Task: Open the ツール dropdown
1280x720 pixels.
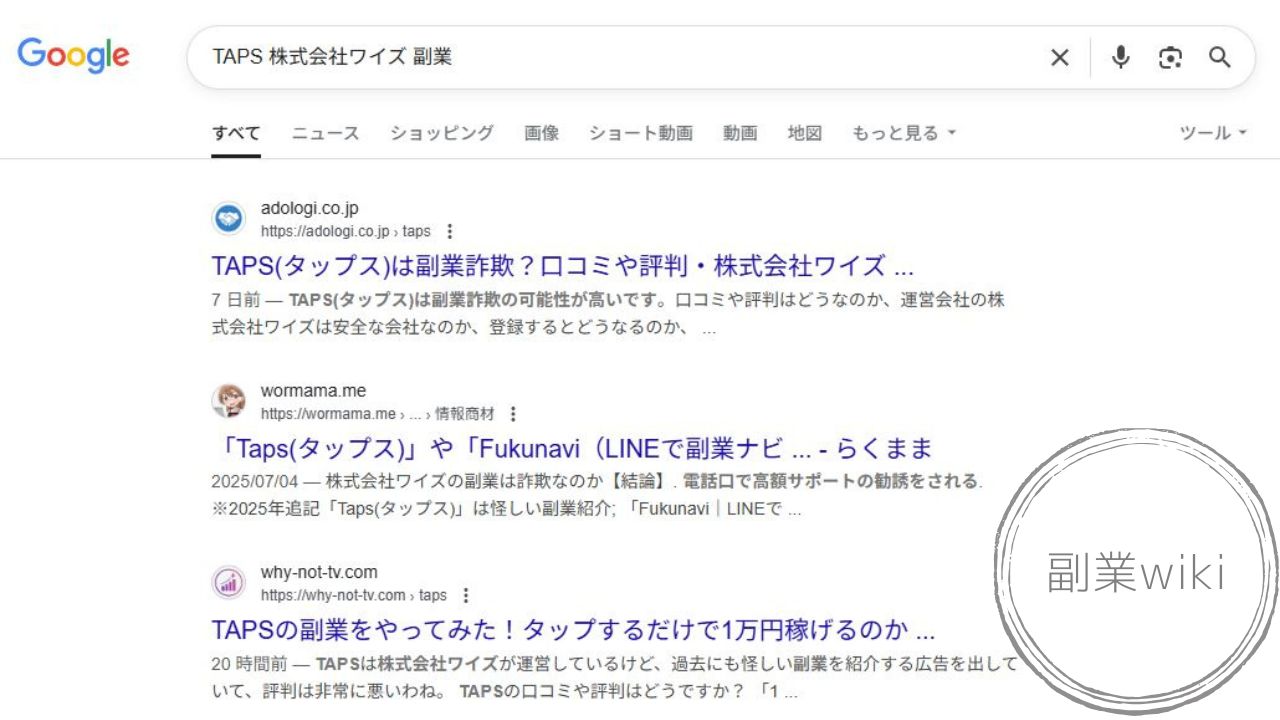Action: pos(1213,133)
